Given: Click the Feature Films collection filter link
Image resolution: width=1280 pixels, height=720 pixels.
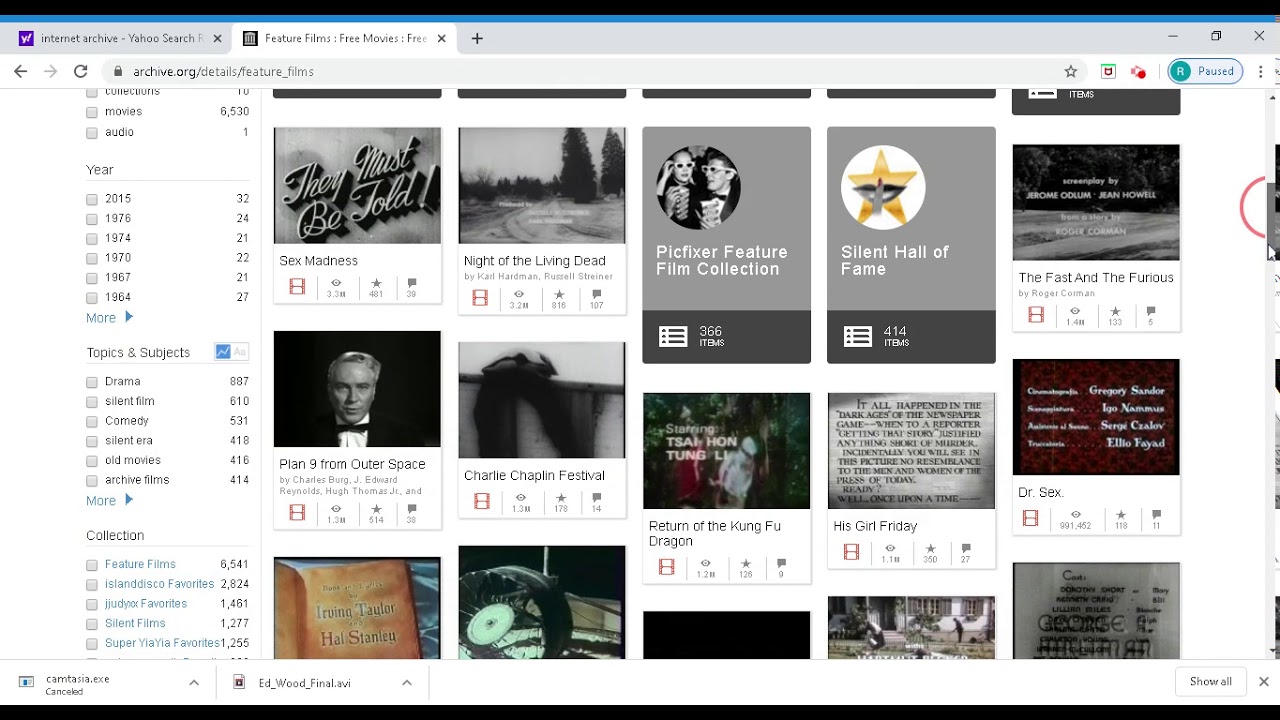Looking at the screenshot, I should [140, 564].
